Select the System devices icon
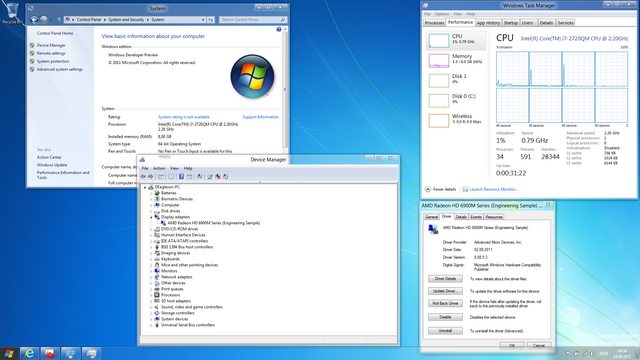This screenshot has height=360, width=640. coord(157,319)
